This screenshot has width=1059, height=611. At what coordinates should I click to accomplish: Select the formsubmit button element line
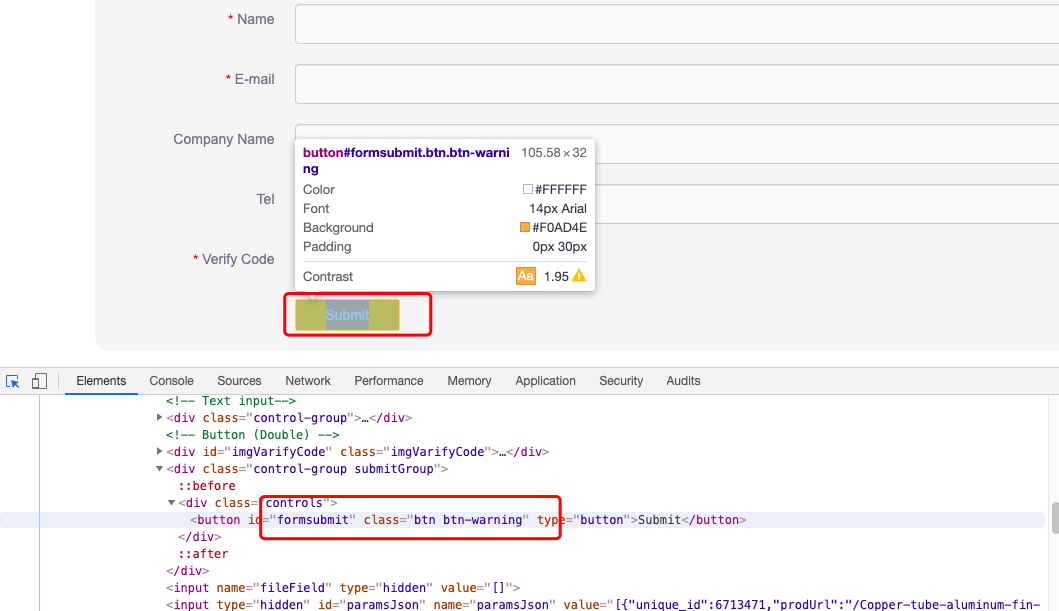pos(468,520)
